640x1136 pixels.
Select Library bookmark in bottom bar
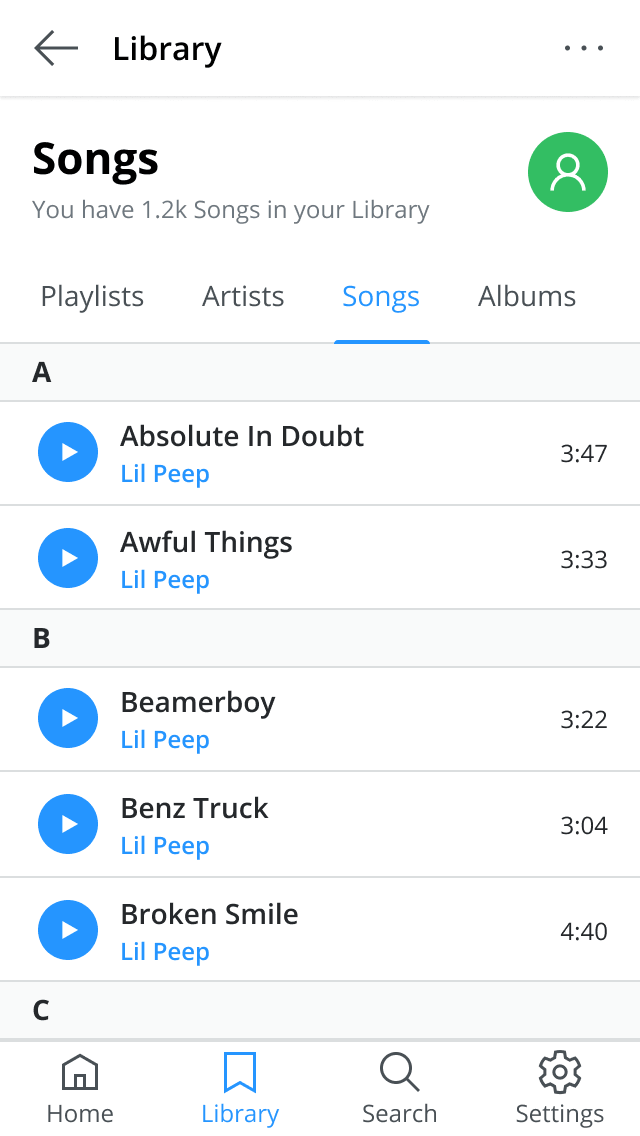pyautogui.click(x=240, y=1090)
